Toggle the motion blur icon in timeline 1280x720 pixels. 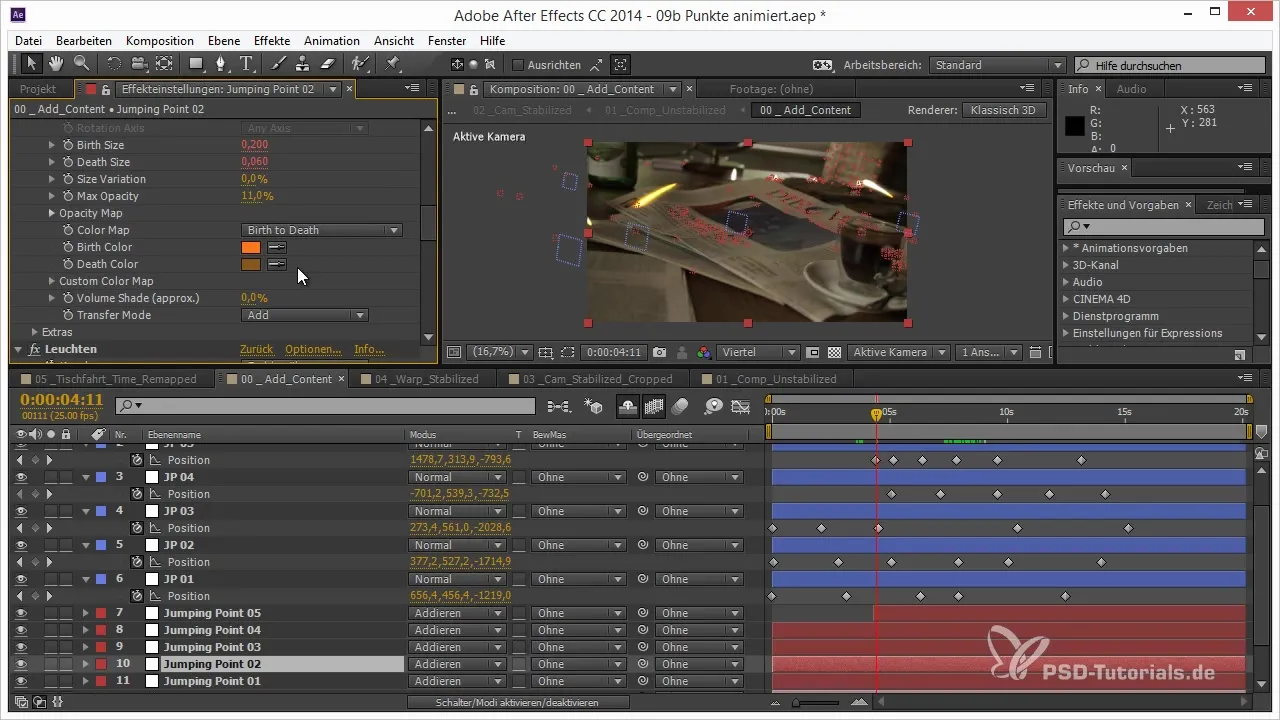click(x=680, y=406)
